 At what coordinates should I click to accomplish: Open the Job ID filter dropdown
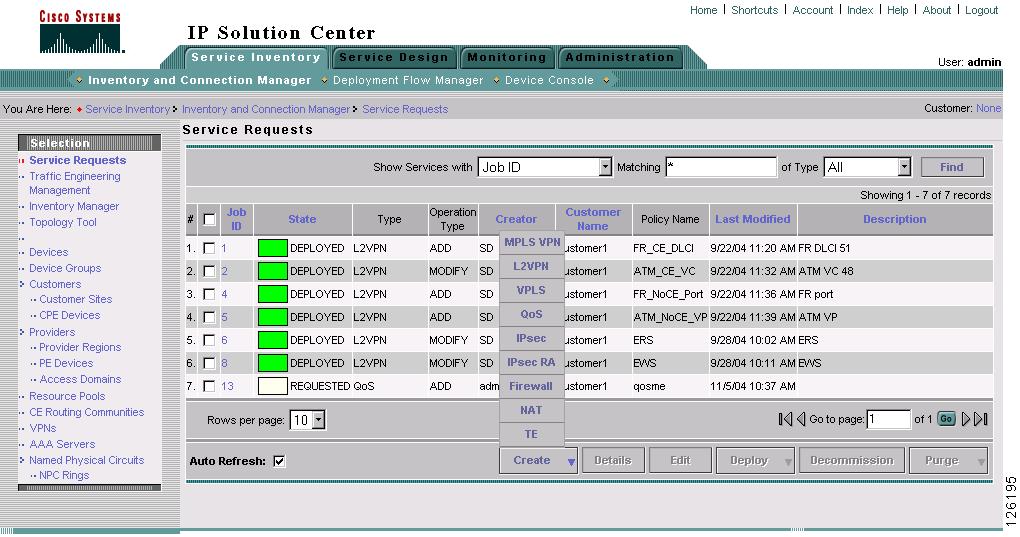(605, 167)
